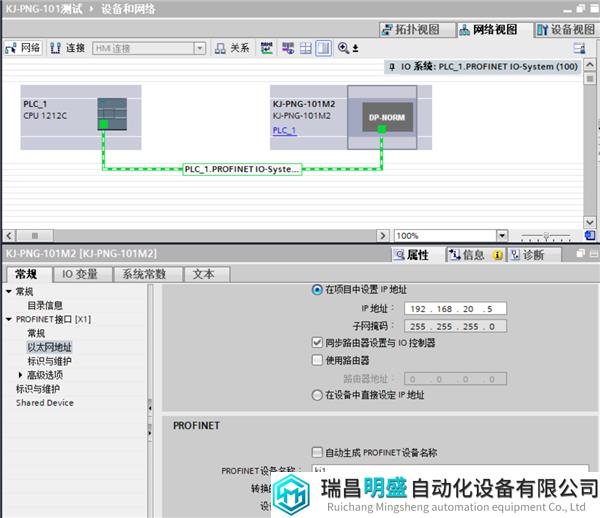
Task: Click PLC_1 green PROFINET port
Action: tap(103, 124)
